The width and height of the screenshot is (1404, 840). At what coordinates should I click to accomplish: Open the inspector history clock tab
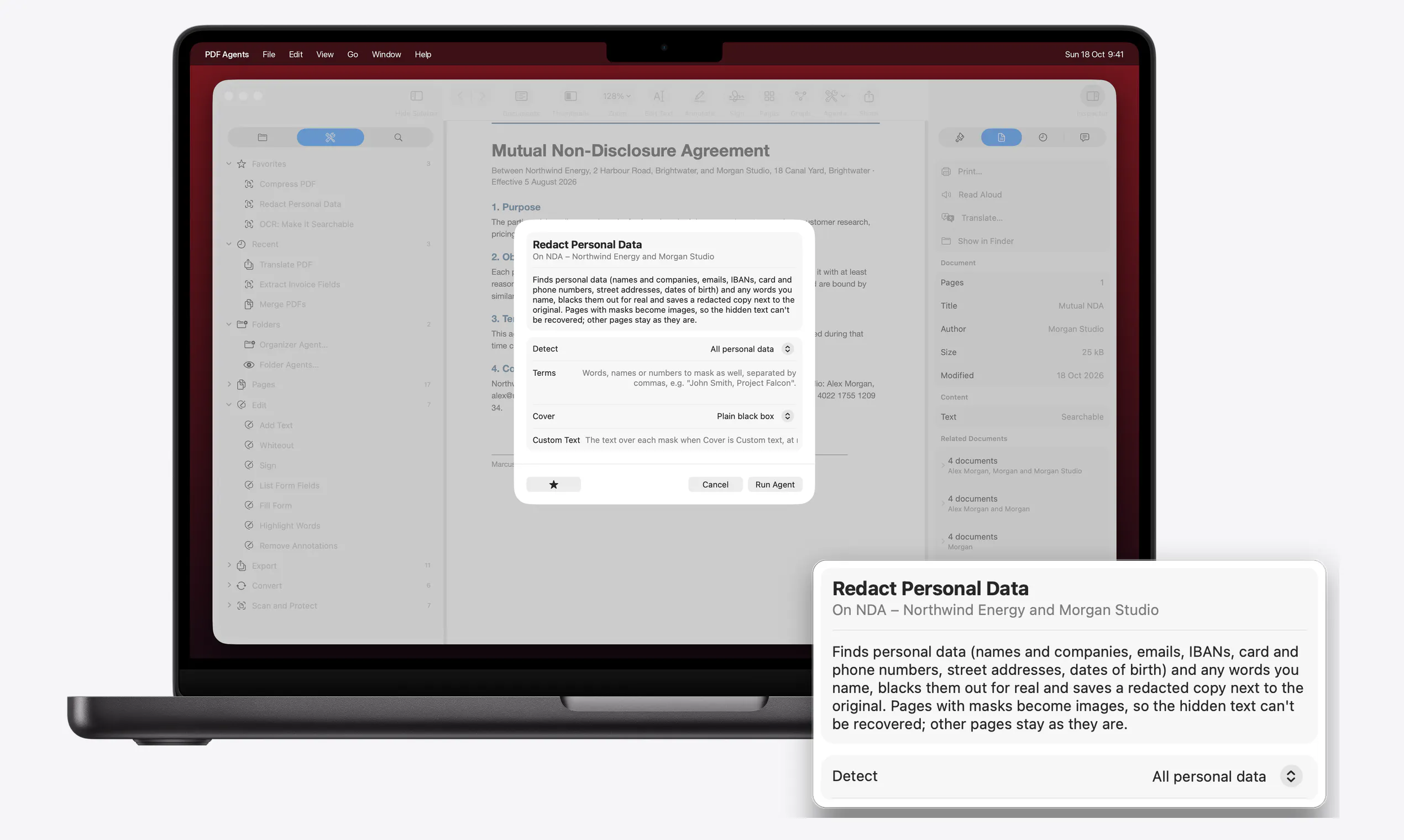point(1043,138)
